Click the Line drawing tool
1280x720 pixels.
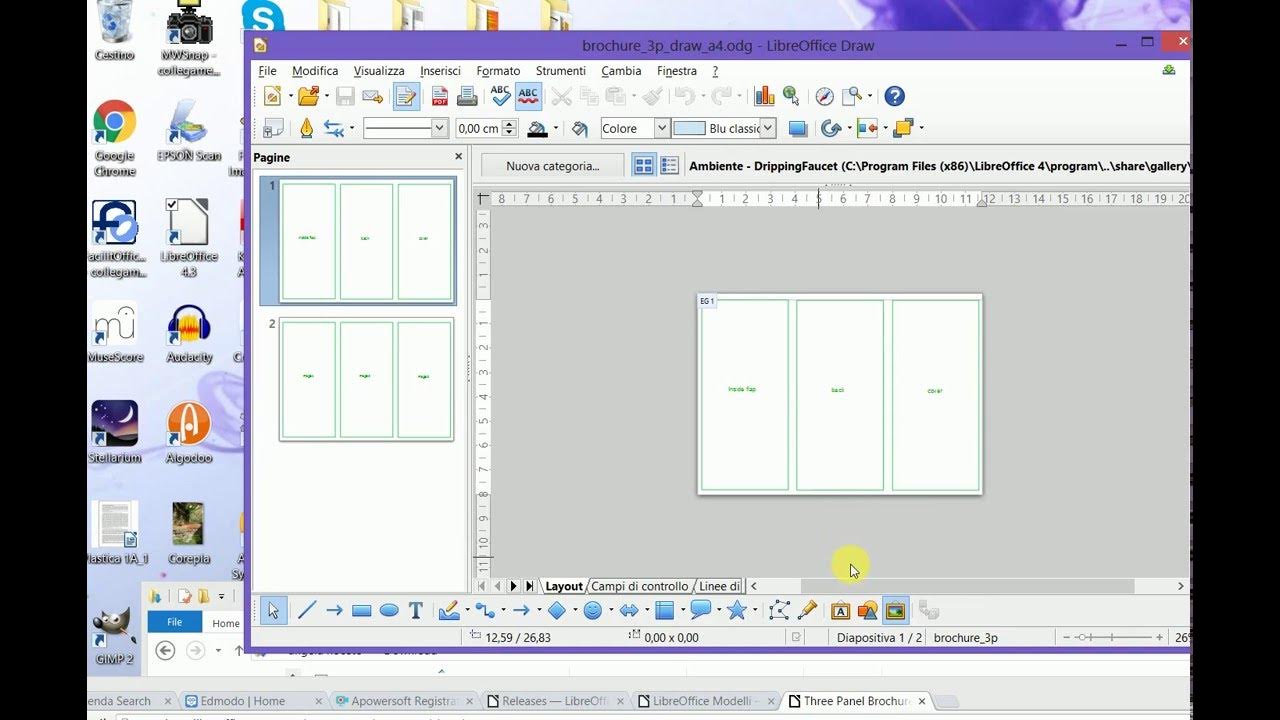307,610
